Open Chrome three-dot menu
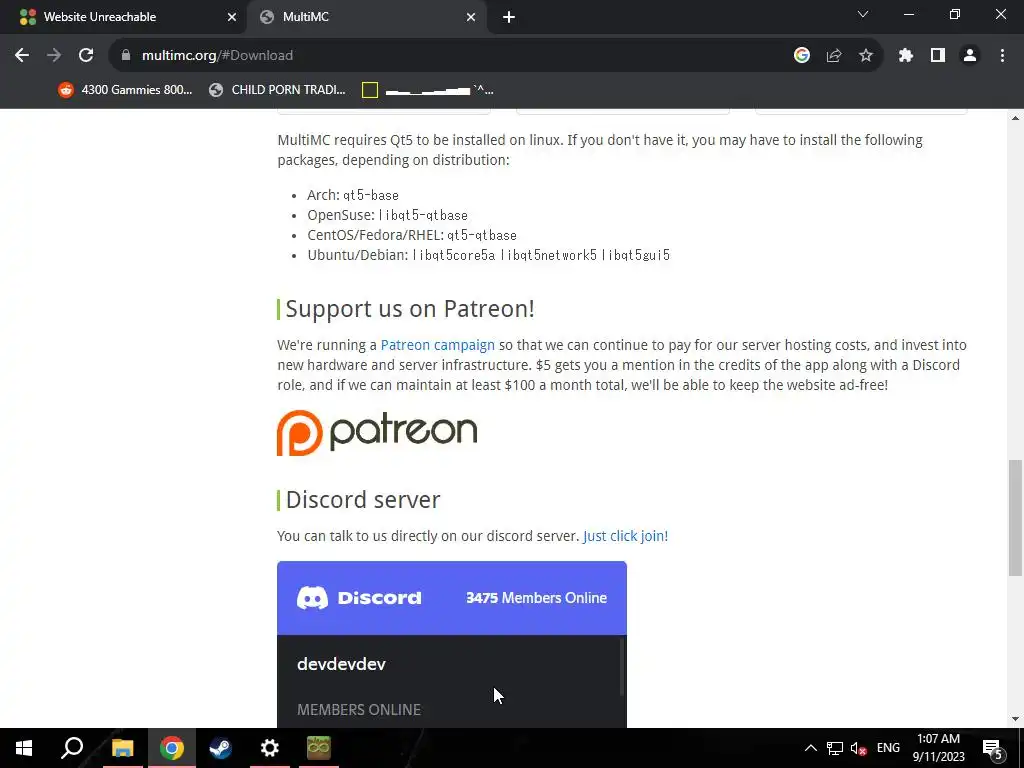This screenshot has height=768, width=1024. point(1002,56)
